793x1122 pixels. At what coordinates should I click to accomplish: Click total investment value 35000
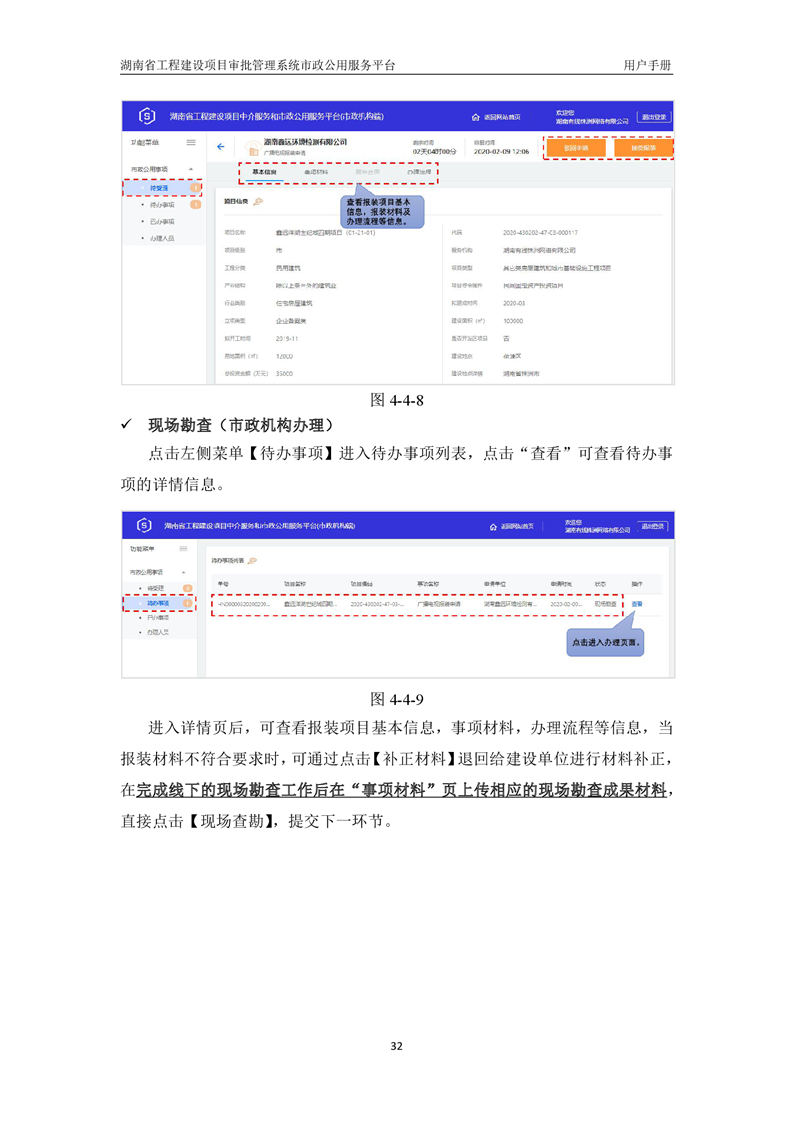coord(284,374)
